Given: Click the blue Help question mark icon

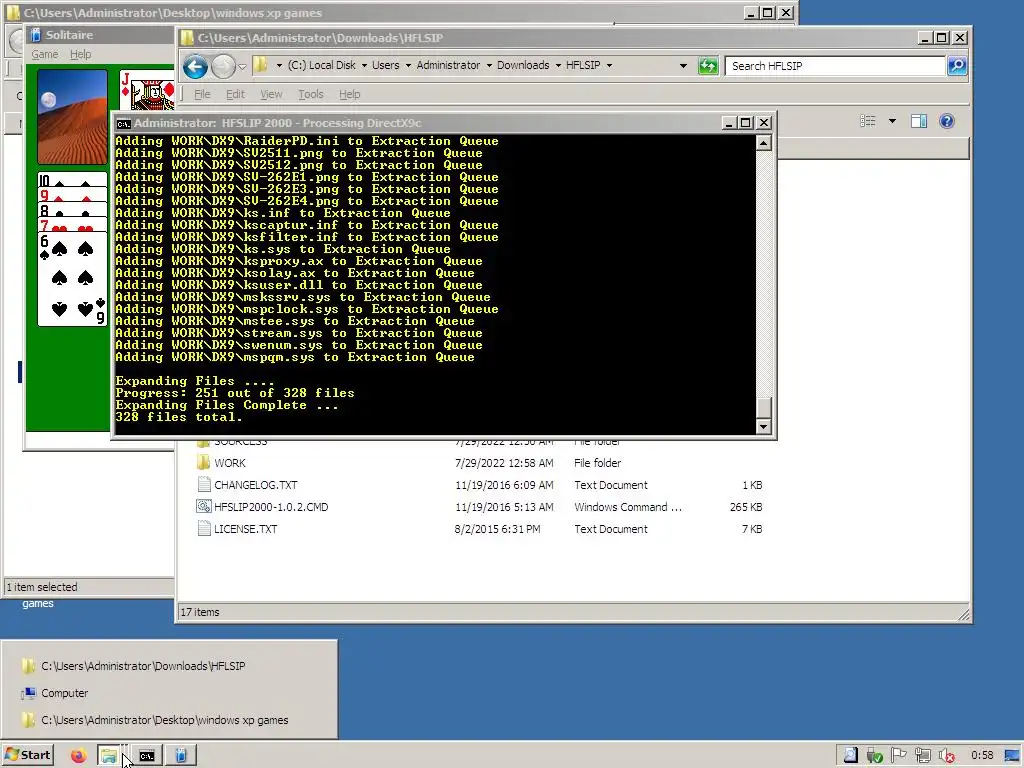Looking at the screenshot, I should tap(947, 121).
